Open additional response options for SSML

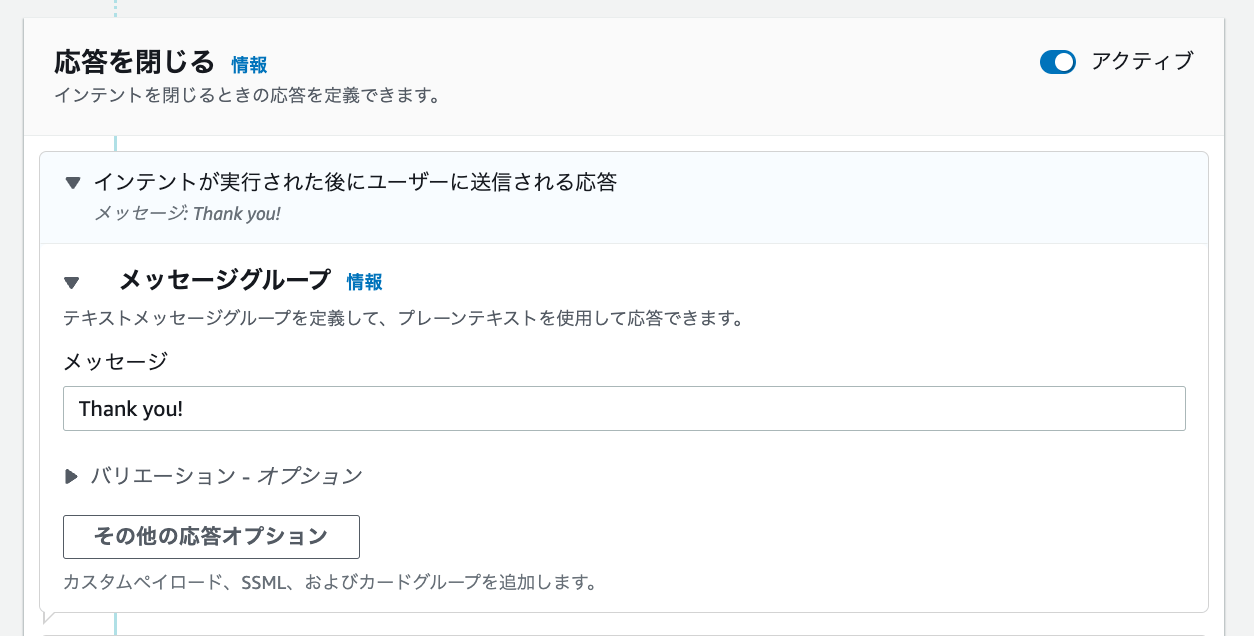[211, 537]
